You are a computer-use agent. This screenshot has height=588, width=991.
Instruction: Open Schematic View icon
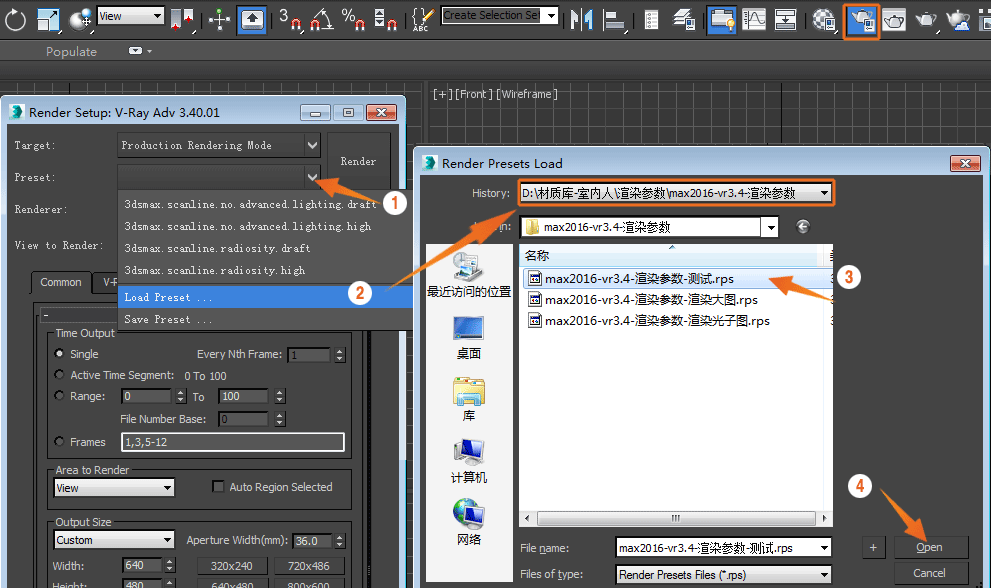pyautogui.click(x=785, y=20)
